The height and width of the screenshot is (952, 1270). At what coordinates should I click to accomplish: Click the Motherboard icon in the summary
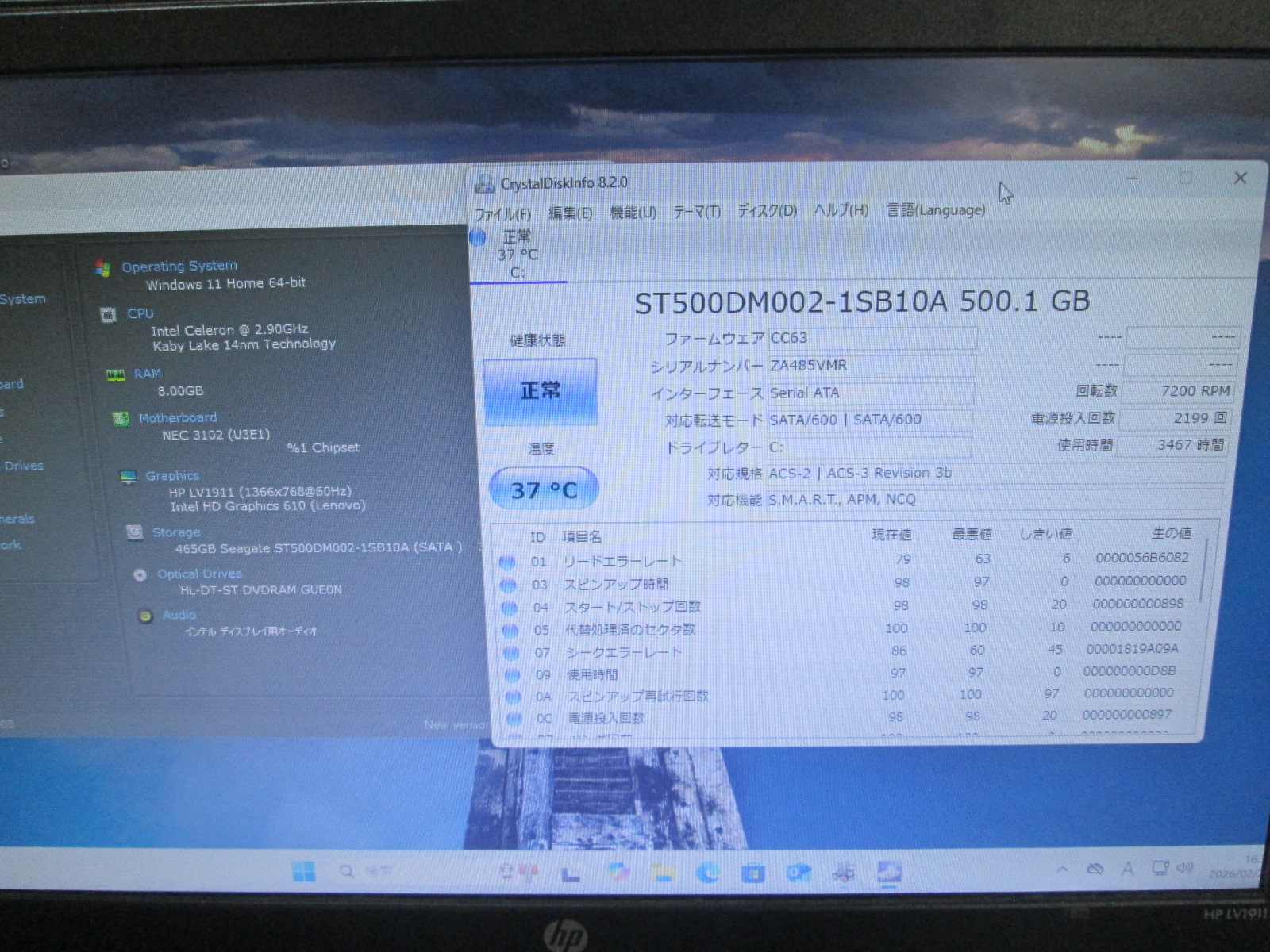pyautogui.click(x=121, y=419)
